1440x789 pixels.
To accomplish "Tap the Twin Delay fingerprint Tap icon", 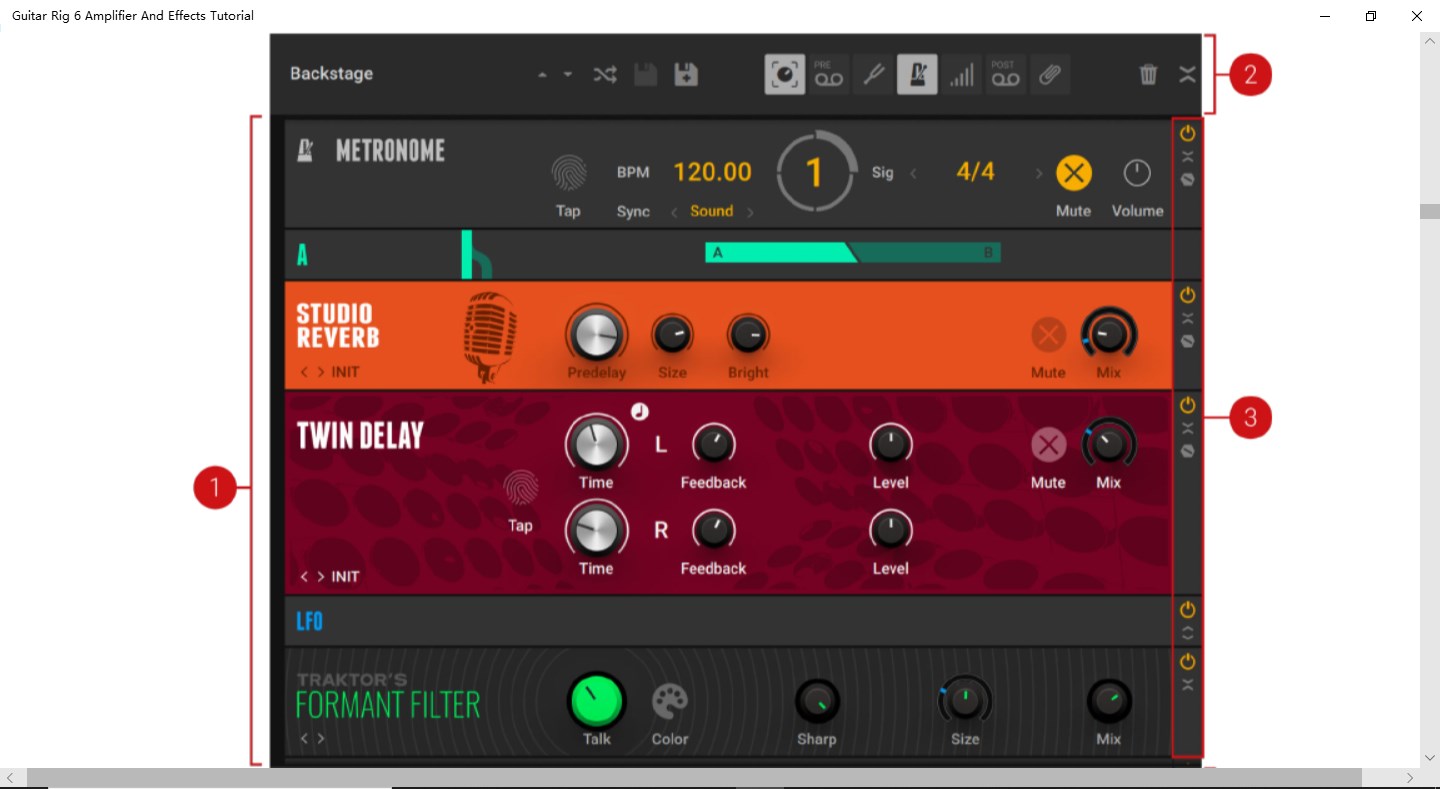I will click(x=520, y=488).
